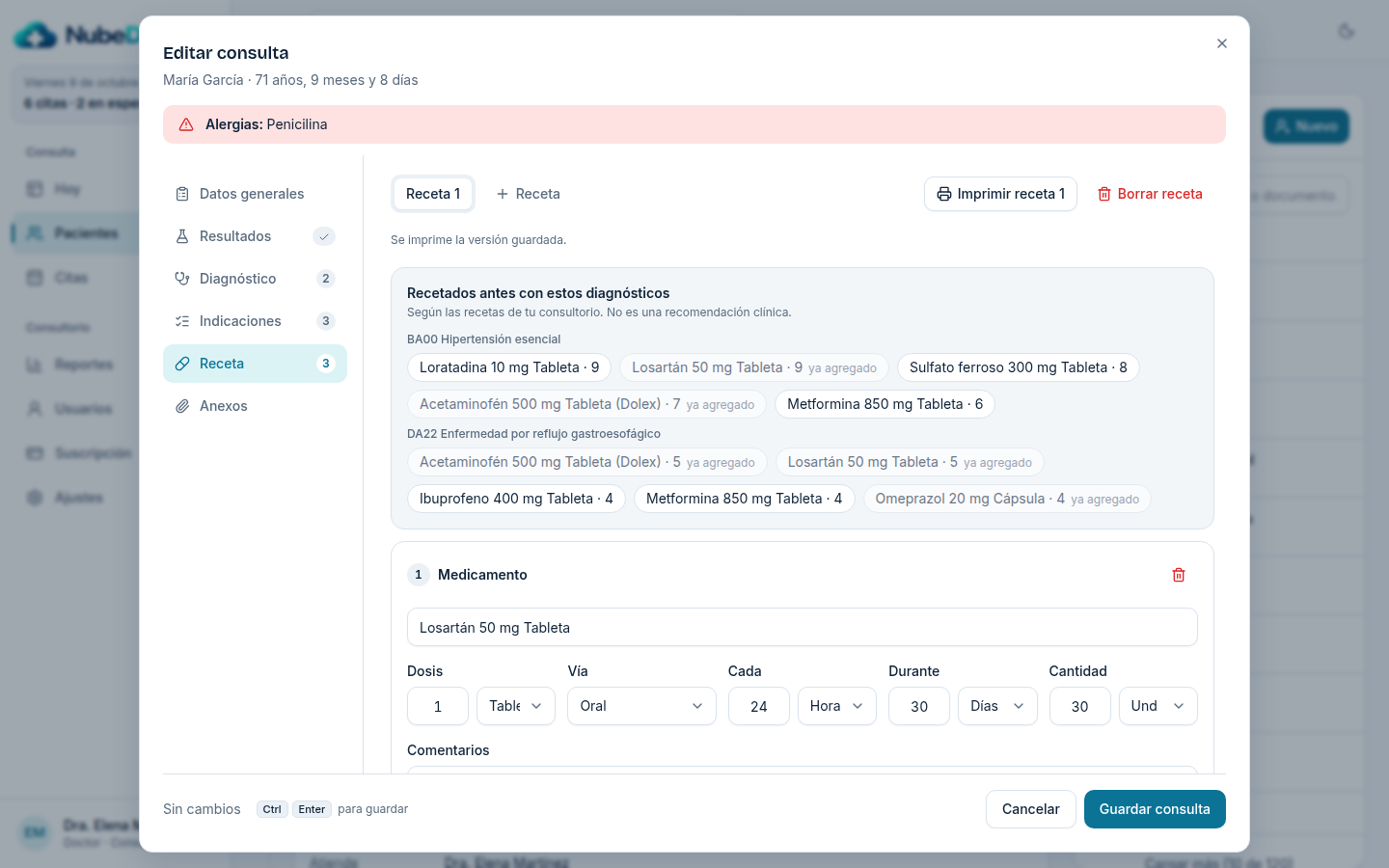Click the Sin cambios status text
The width and height of the screenshot is (1389, 868).
[202, 809]
